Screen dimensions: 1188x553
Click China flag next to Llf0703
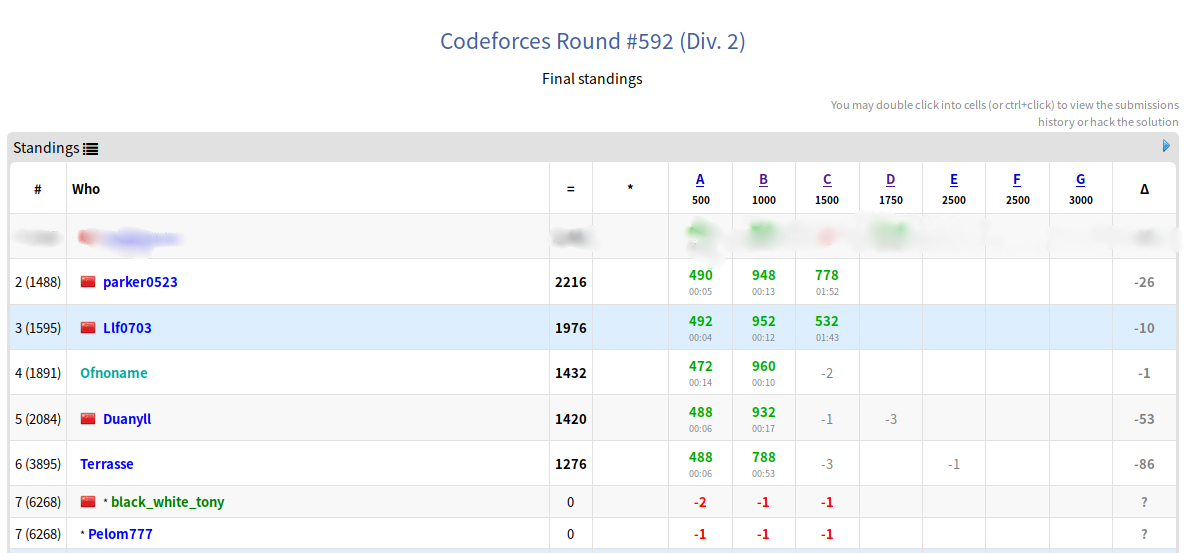(88, 328)
